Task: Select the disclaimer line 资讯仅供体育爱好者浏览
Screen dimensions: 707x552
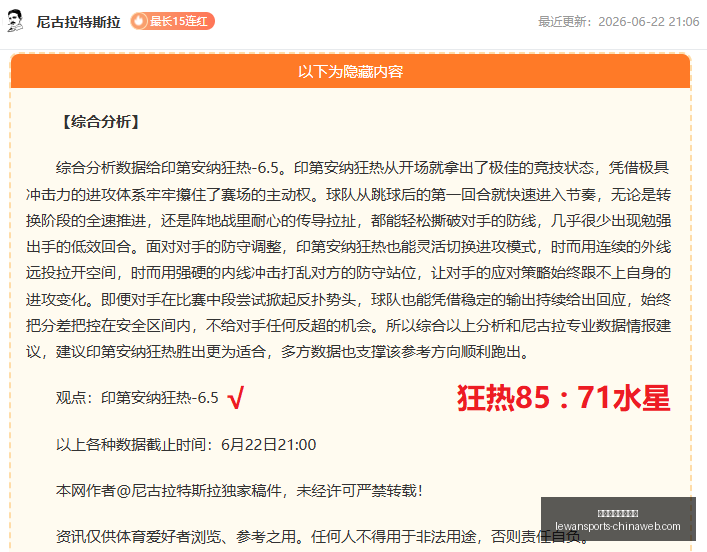Action: tap(323, 537)
